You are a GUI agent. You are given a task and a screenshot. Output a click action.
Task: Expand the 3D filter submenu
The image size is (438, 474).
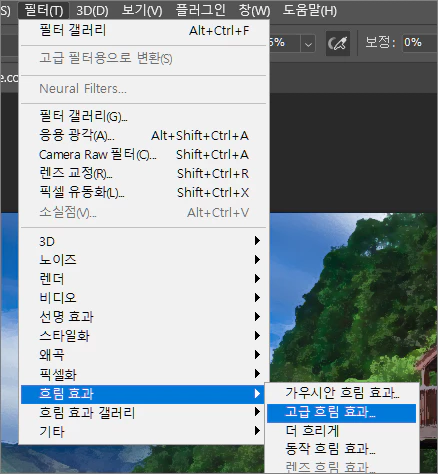144,241
